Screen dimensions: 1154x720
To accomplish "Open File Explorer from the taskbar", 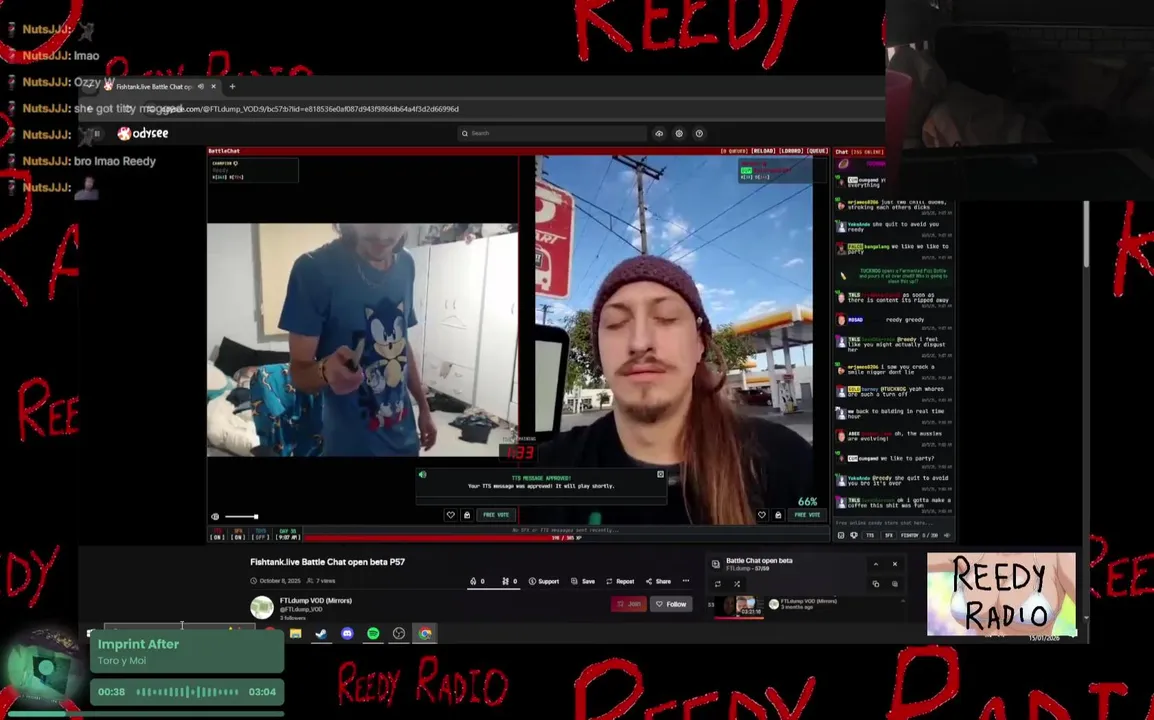I will click(296, 633).
